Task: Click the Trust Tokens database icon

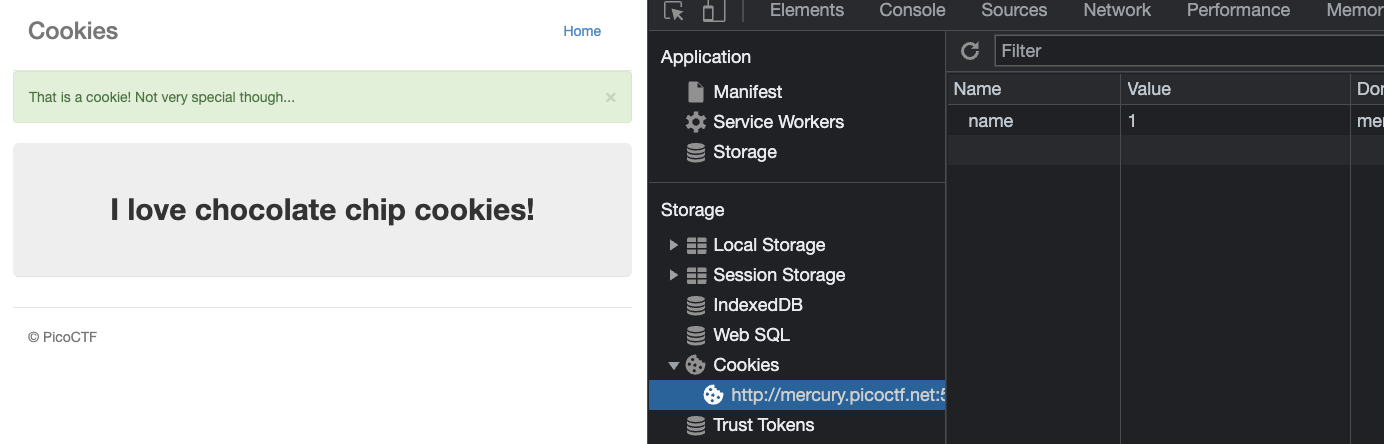Action: point(696,425)
